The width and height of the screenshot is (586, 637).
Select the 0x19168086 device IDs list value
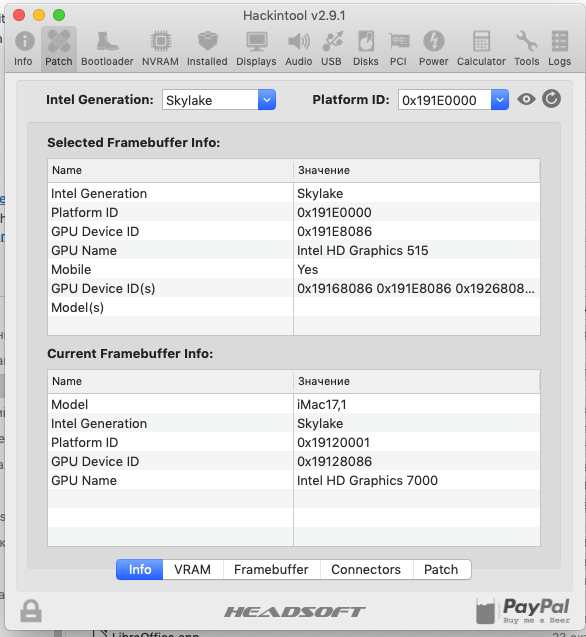click(x=416, y=288)
